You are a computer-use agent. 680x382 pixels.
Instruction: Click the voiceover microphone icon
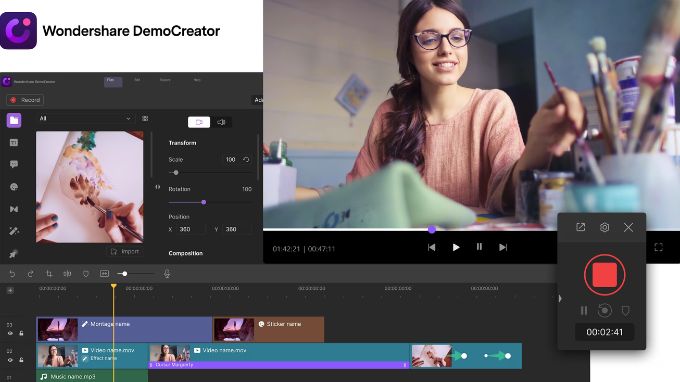pos(167,274)
